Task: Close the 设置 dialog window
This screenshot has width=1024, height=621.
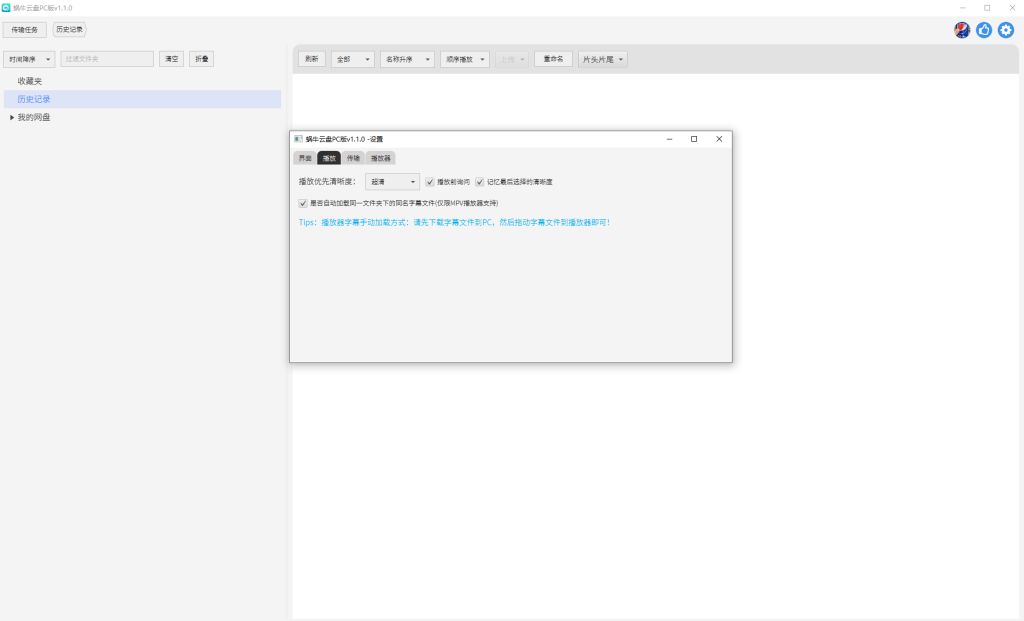Action: pos(718,139)
